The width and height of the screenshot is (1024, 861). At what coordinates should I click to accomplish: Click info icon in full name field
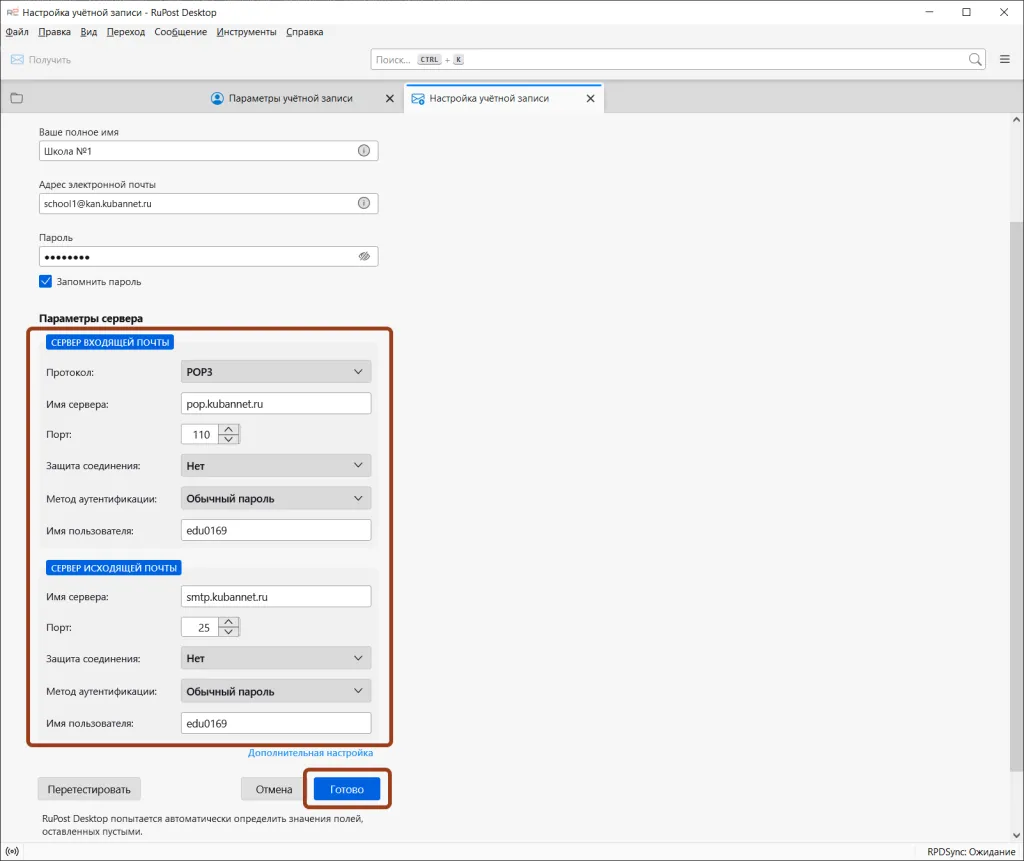click(x=364, y=151)
